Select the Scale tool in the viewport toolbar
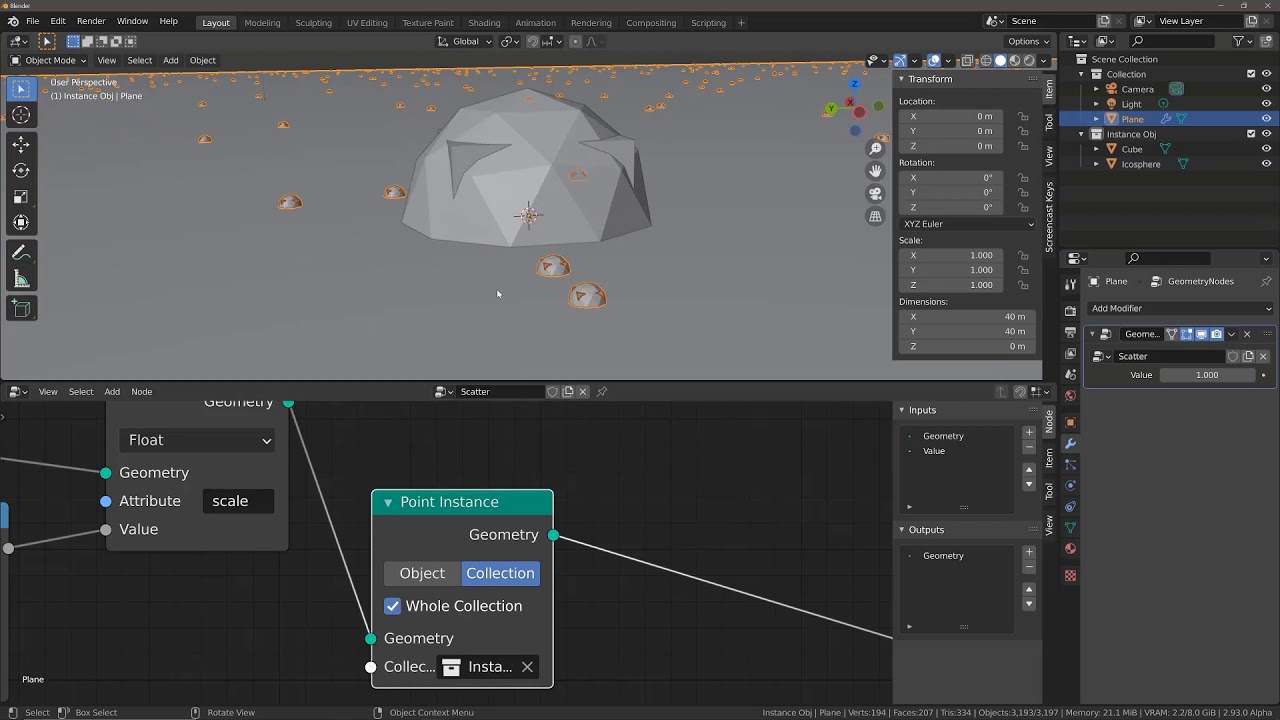This screenshot has height=720, width=1280. click(x=21, y=196)
